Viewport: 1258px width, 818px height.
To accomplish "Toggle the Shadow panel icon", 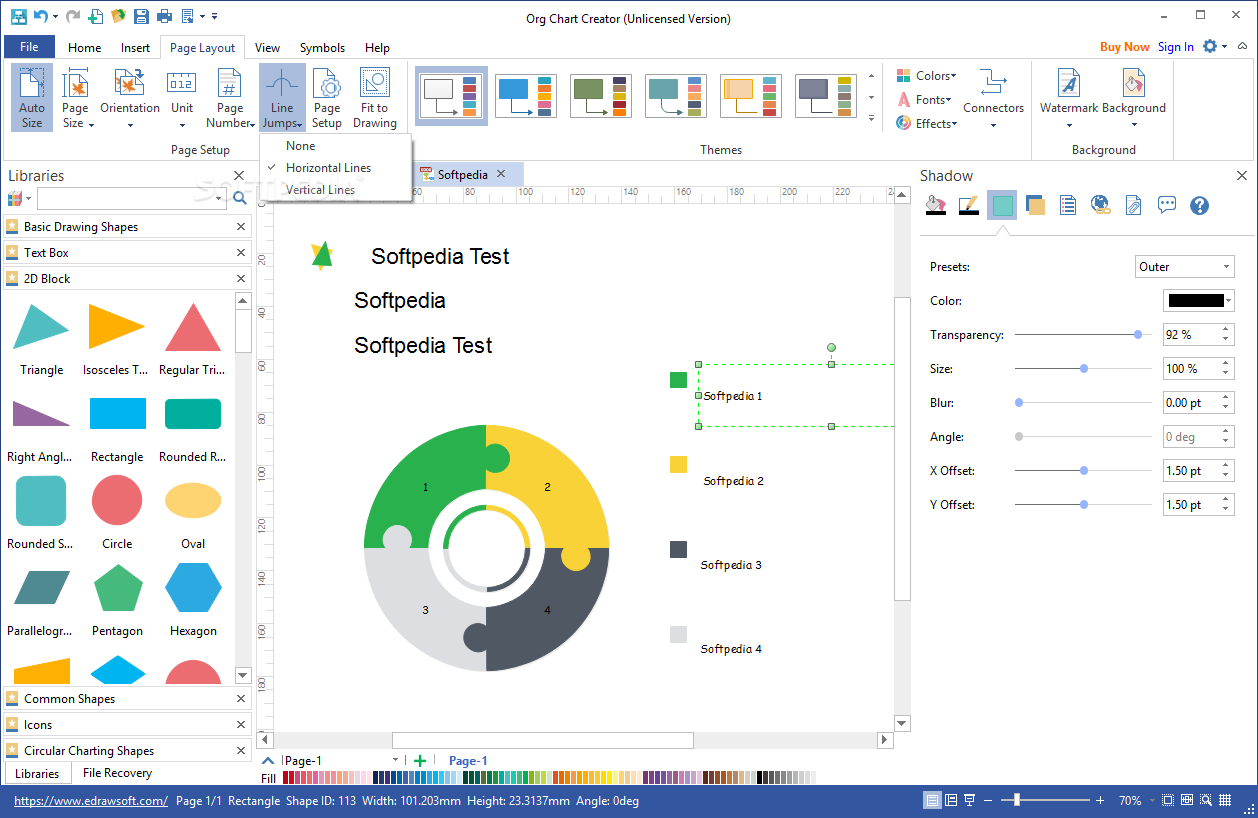I will (x=1002, y=205).
